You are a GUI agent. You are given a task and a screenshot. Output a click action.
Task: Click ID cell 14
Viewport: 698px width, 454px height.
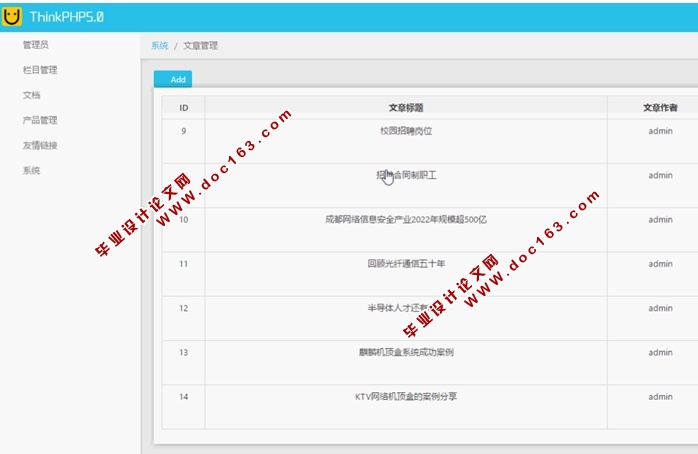[x=183, y=397]
